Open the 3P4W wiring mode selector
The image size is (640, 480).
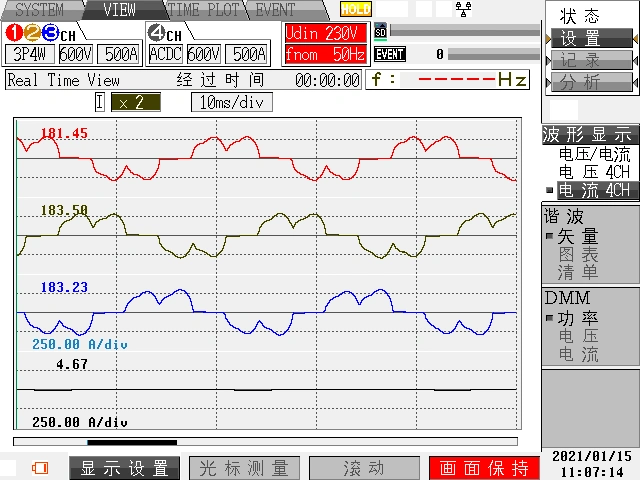click(x=28, y=54)
